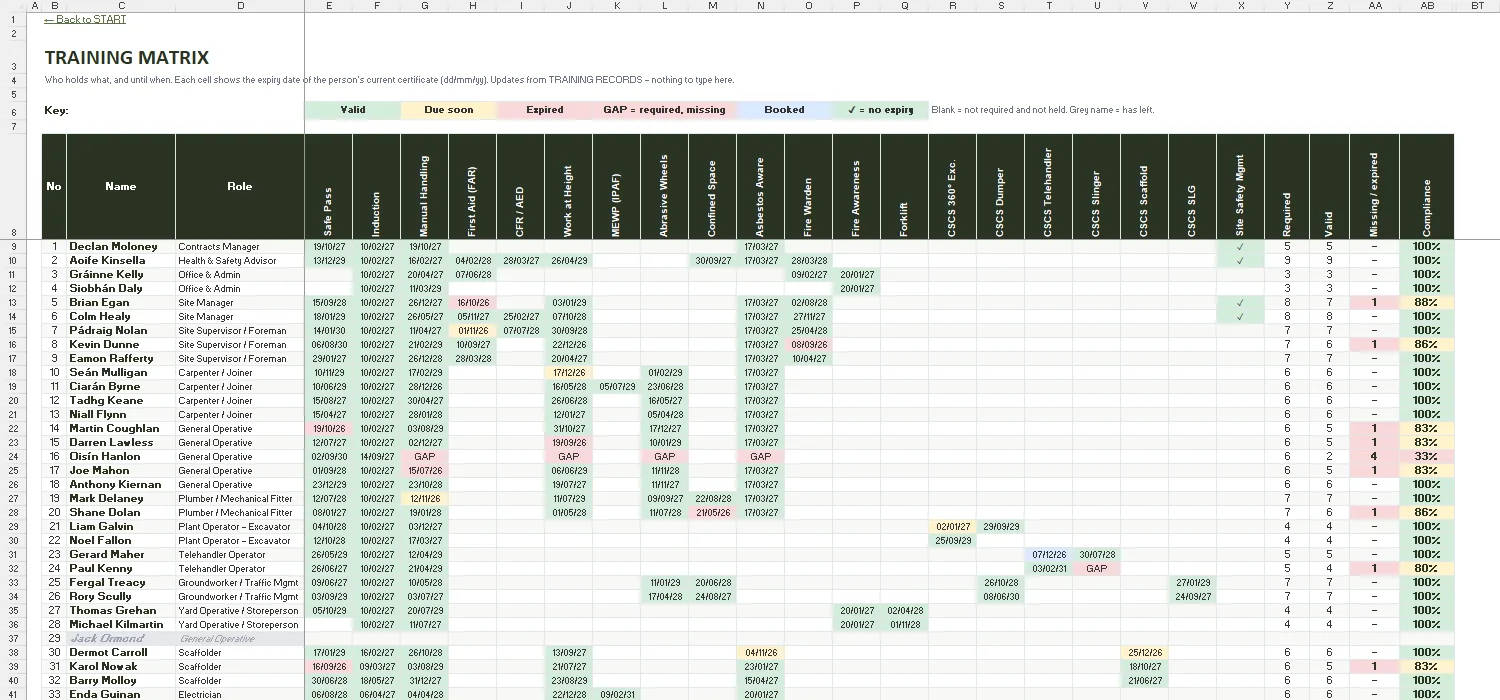
Task: Select Oisín Hanlon's 33% compliance cell
Action: (1427, 456)
